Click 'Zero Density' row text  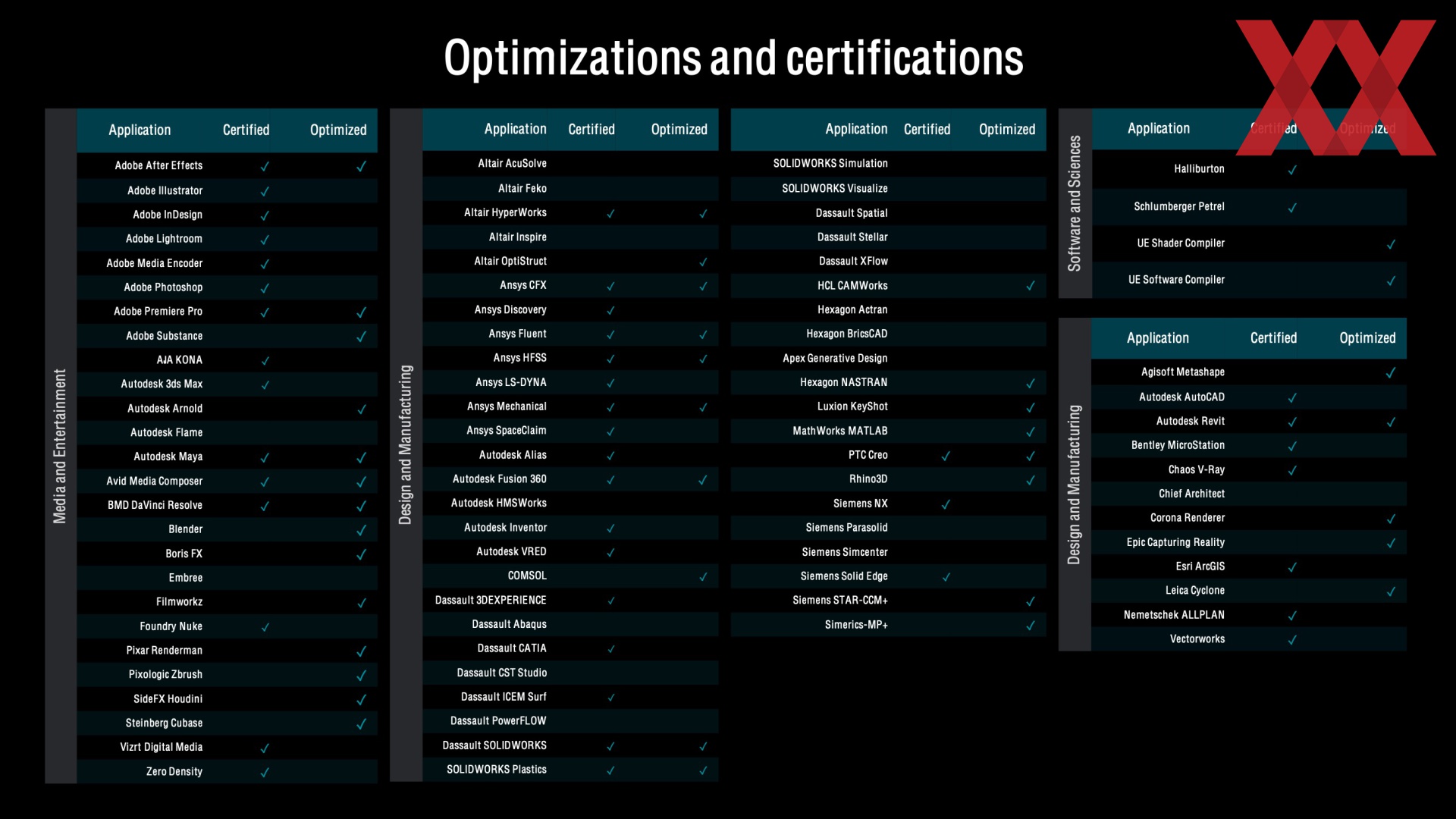174,771
